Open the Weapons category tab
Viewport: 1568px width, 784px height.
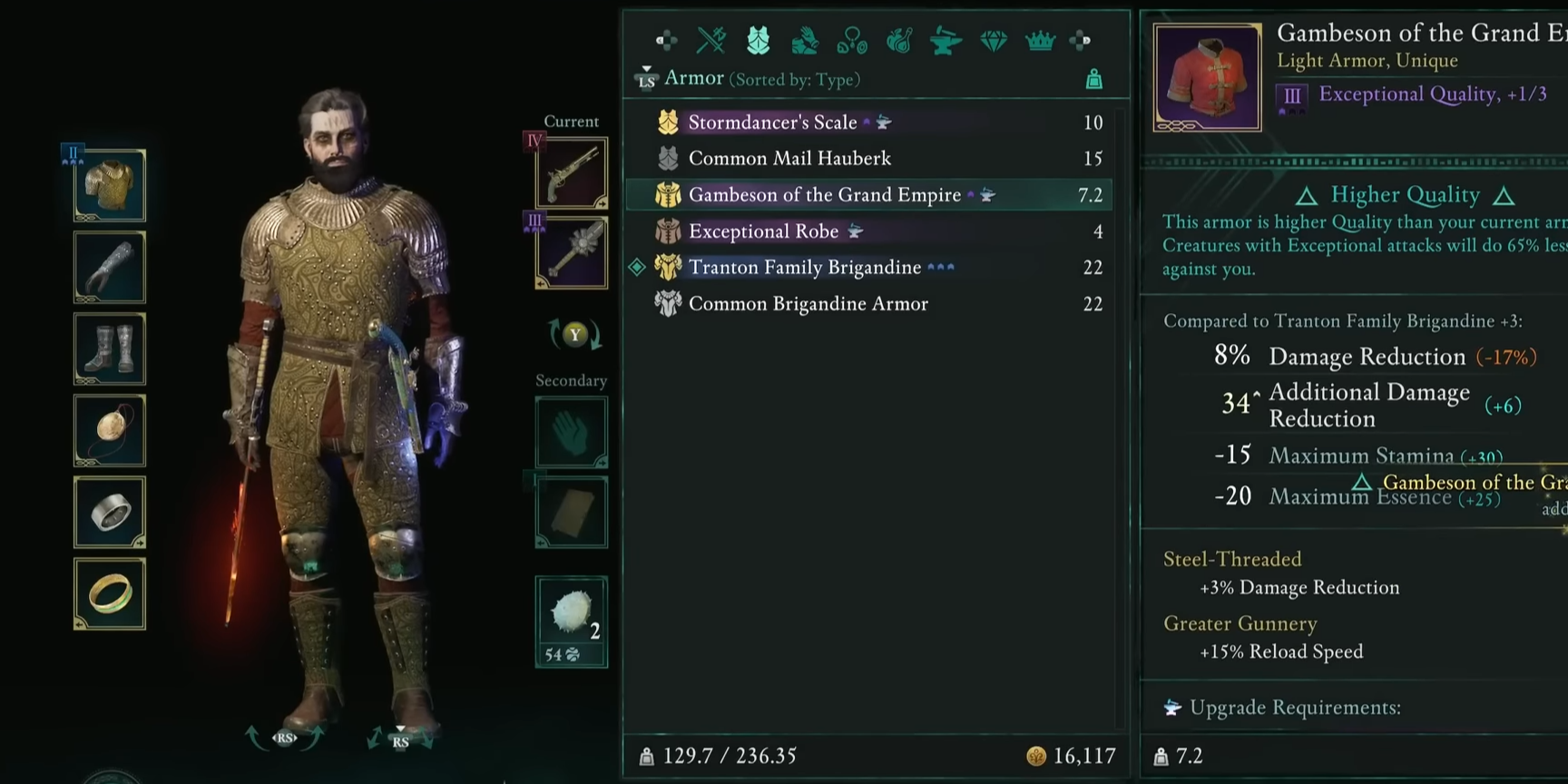click(711, 40)
